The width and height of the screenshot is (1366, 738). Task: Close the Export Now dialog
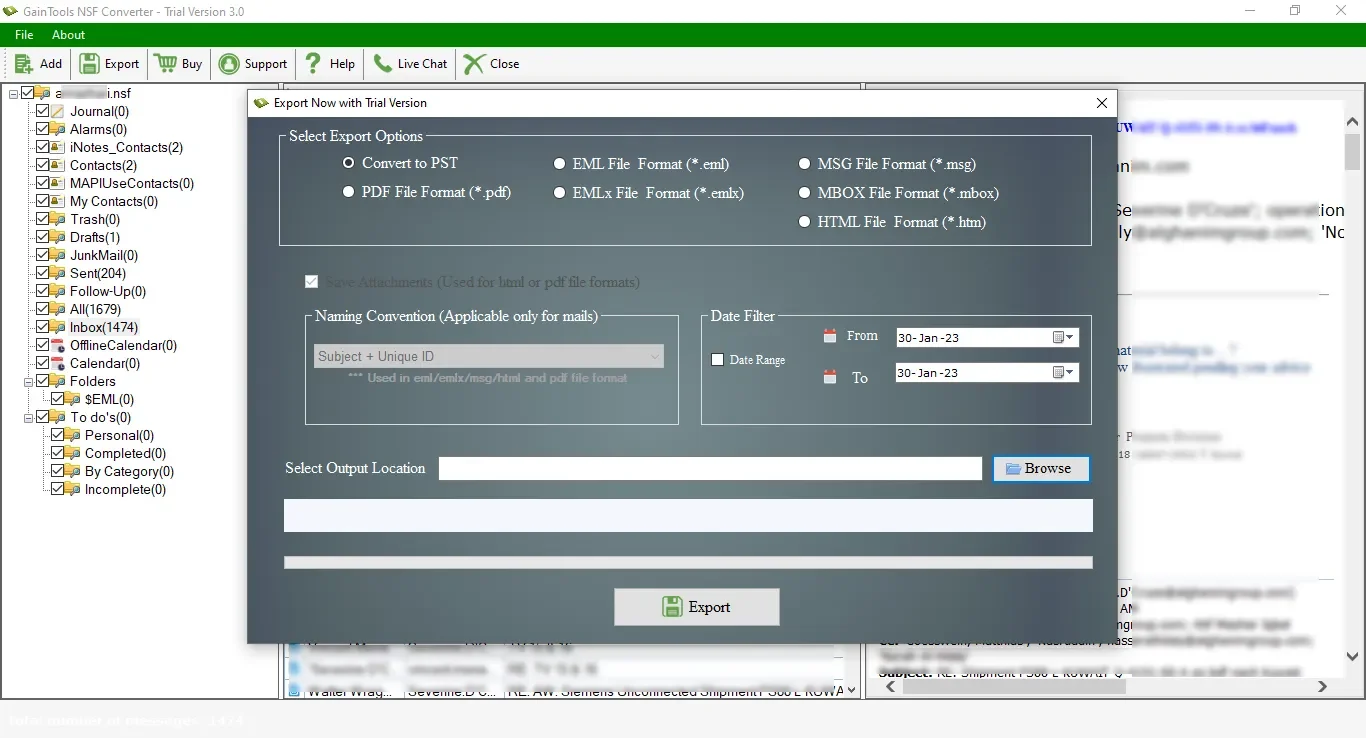pyautogui.click(x=1101, y=103)
